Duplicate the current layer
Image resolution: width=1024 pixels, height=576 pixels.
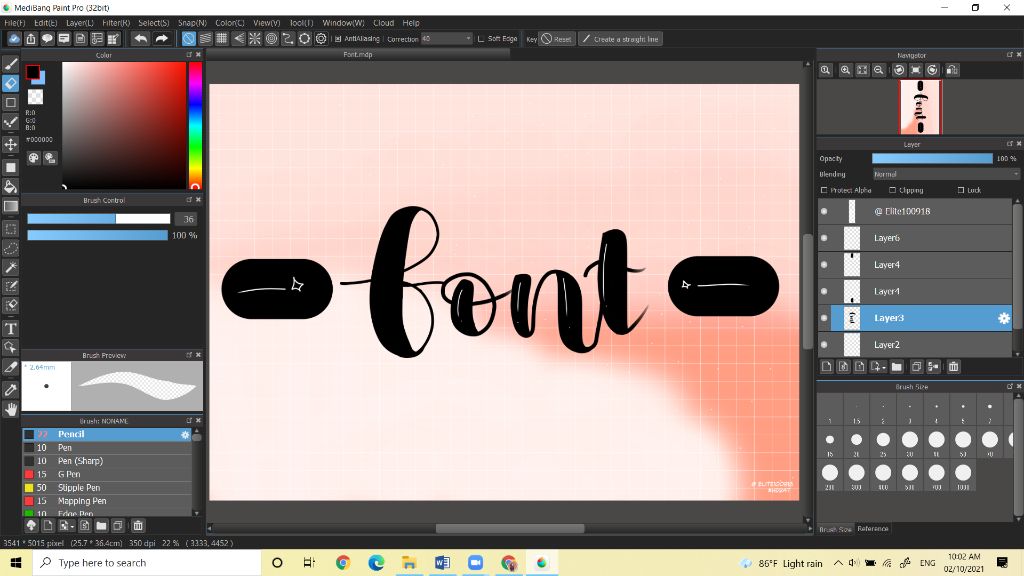coord(916,367)
